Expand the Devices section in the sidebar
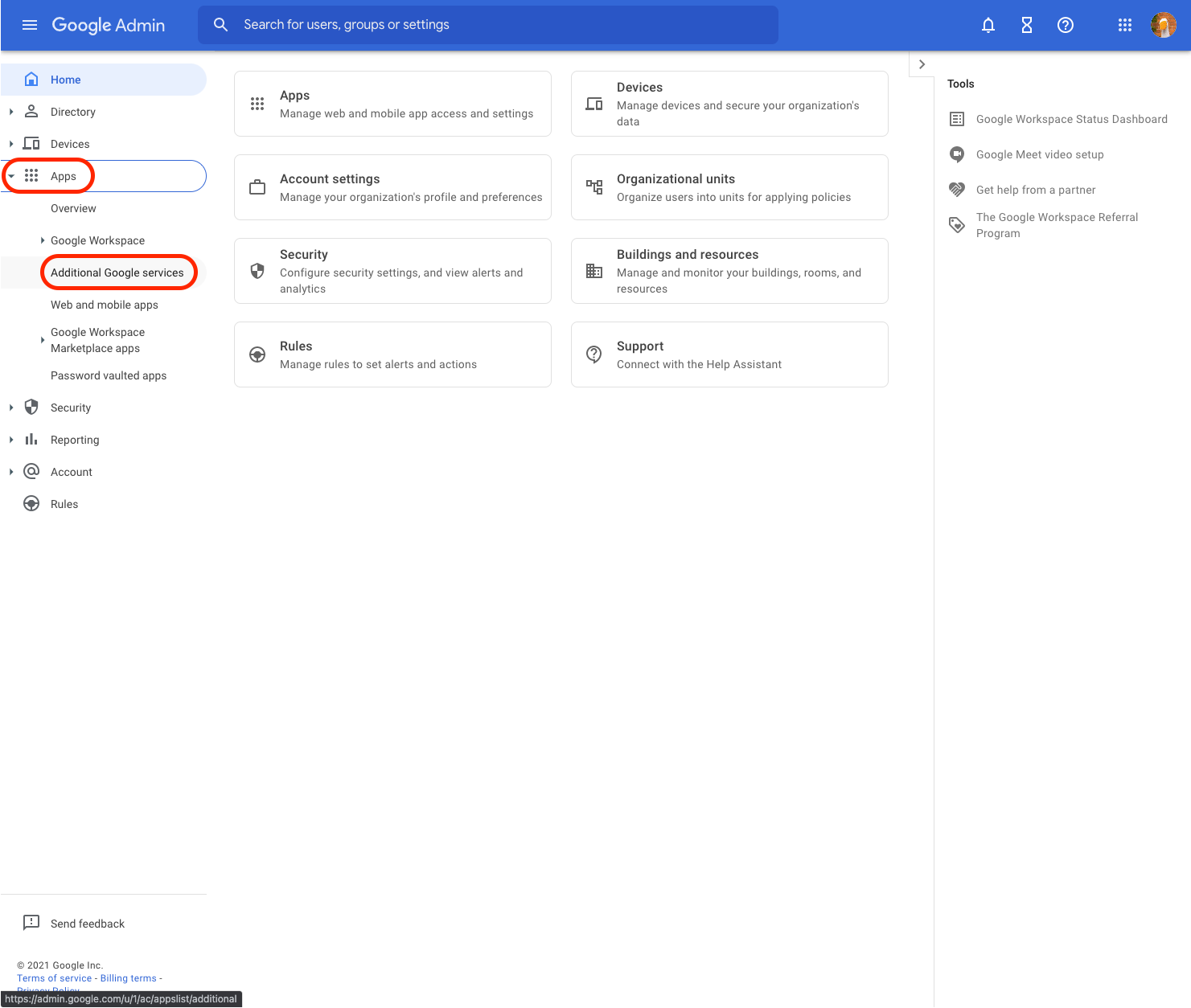The height and width of the screenshot is (1008, 1191). tap(11, 144)
